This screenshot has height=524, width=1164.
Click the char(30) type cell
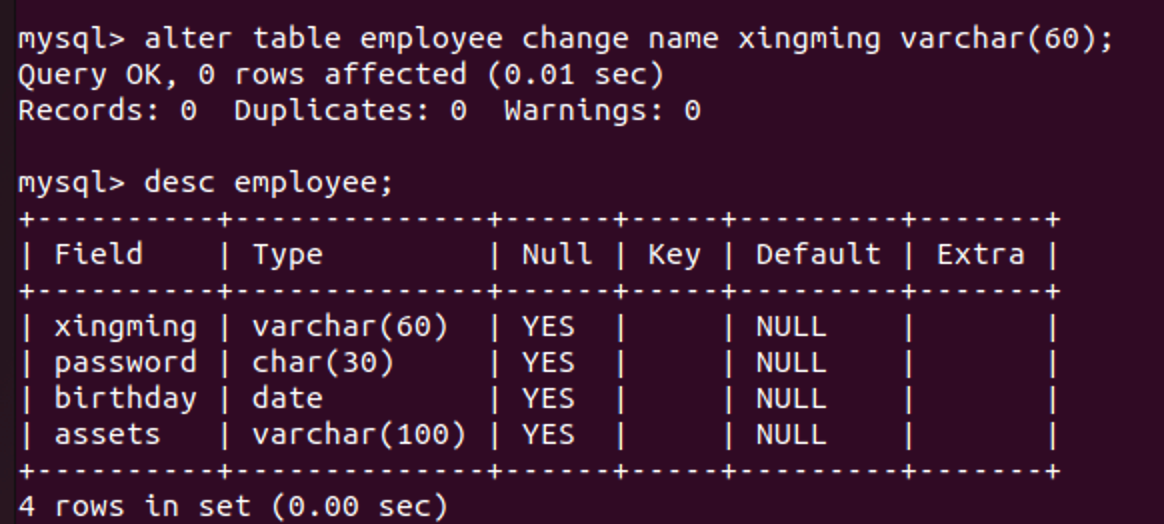pyautogui.click(x=323, y=363)
